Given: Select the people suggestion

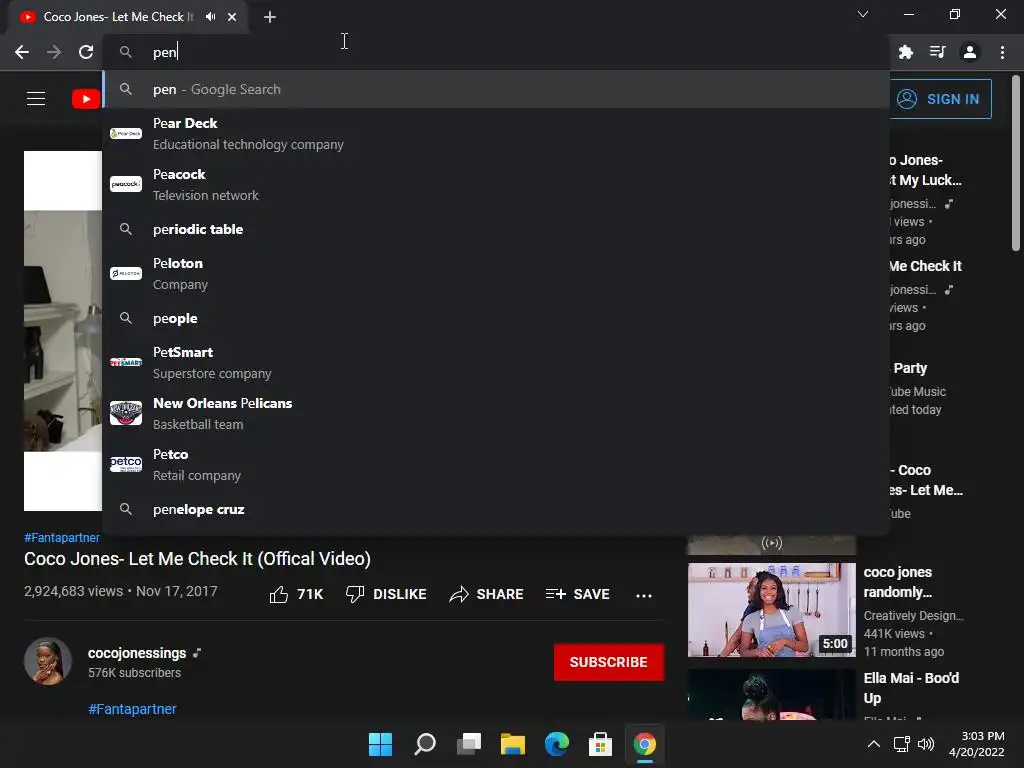Looking at the screenshot, I should [496, 318].
